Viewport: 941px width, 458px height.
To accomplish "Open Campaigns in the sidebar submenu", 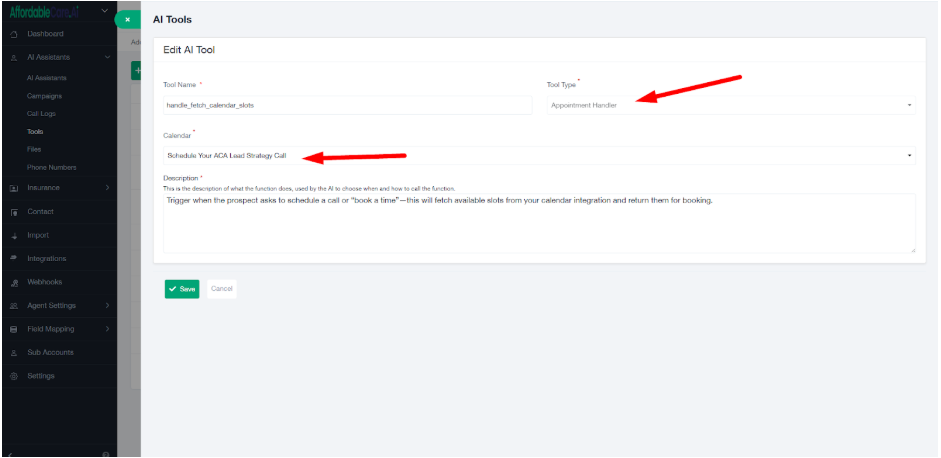I will (x=44, y=96).
